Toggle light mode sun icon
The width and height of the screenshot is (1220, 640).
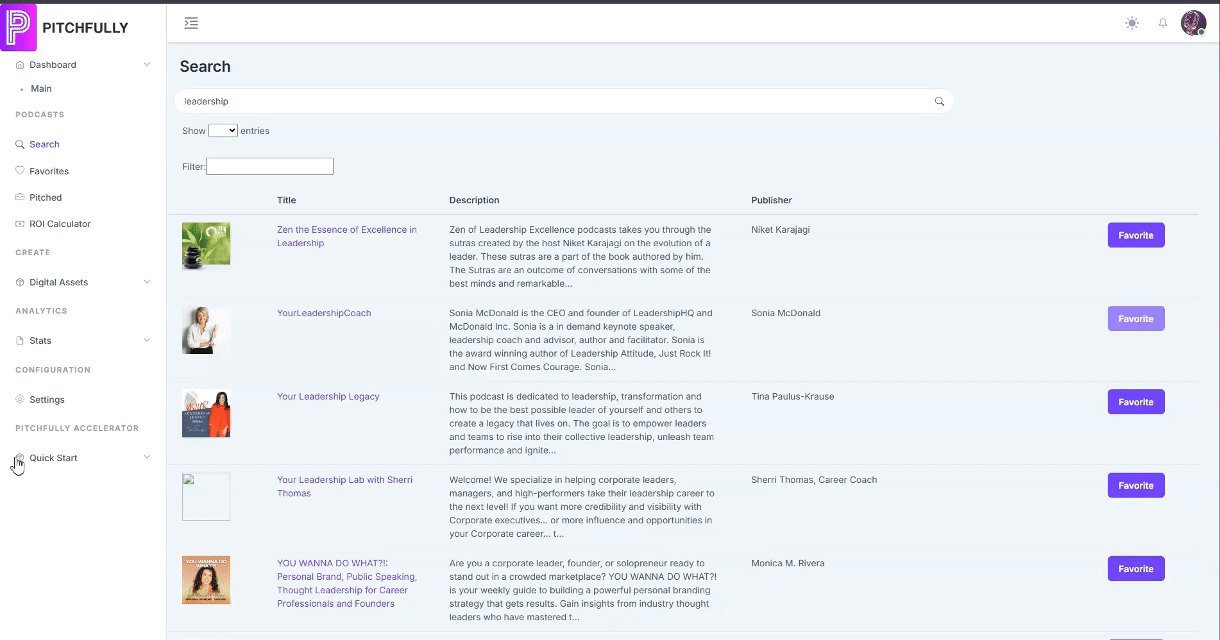(x=1132, y=23)
